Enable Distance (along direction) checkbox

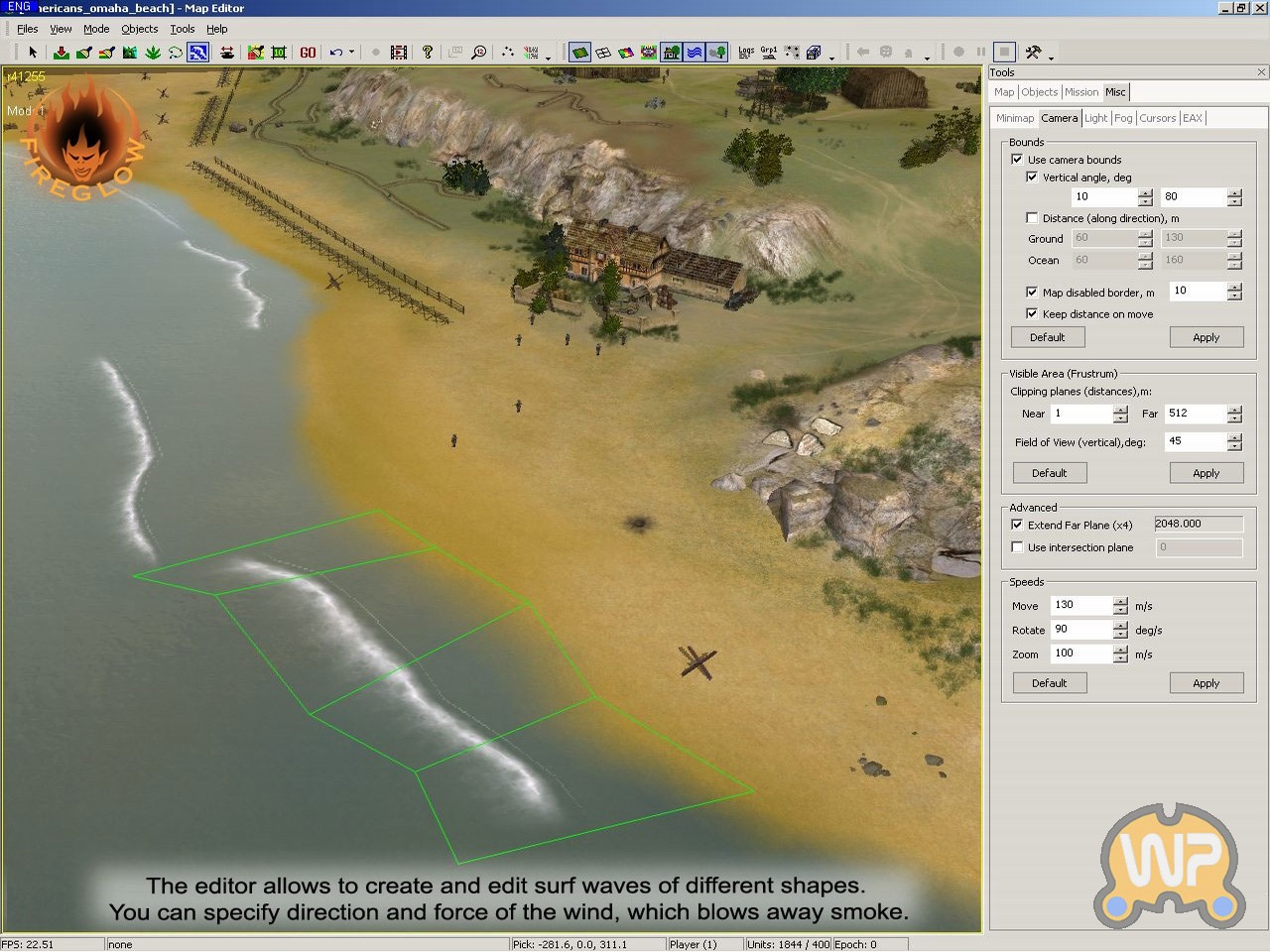click(1032, 218)
